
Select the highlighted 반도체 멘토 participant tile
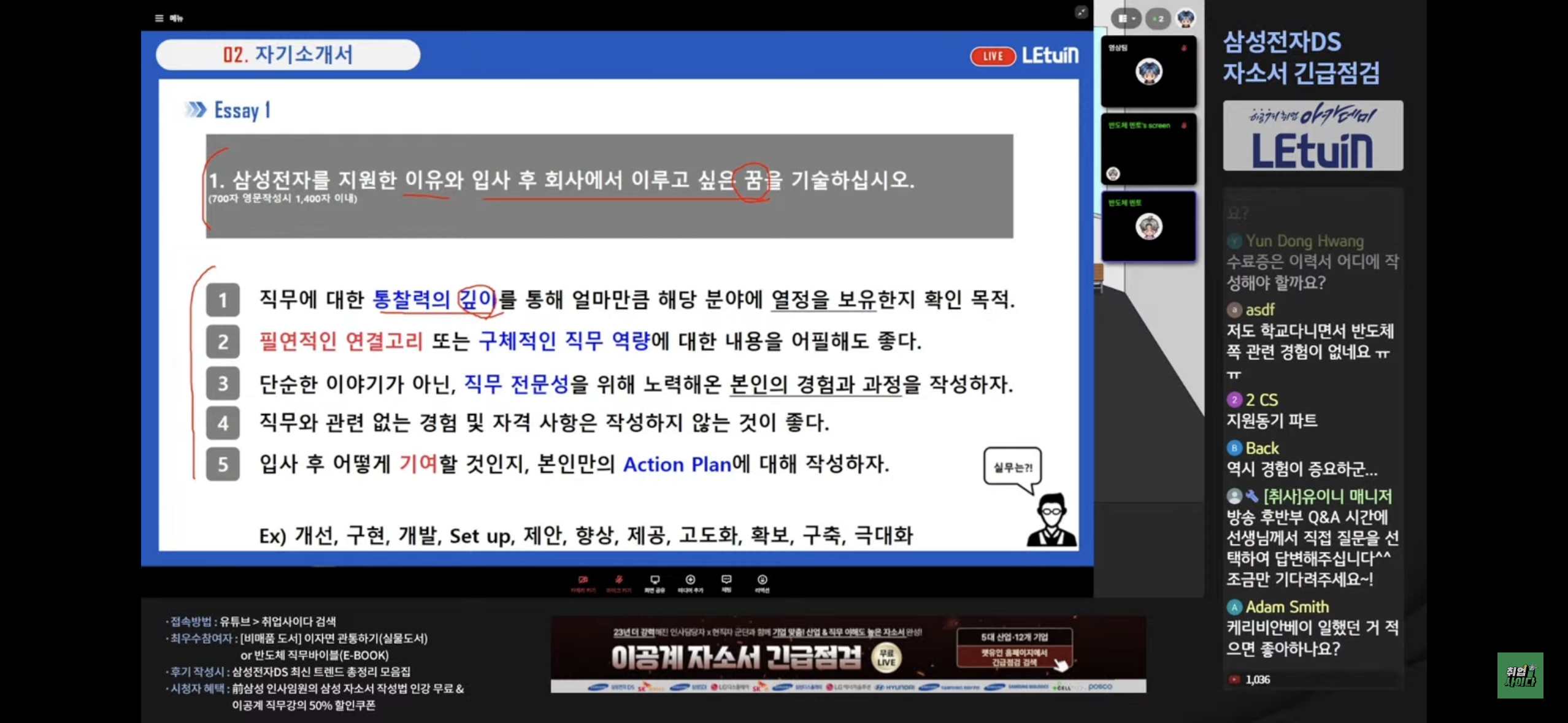[x=1148, y=226]
